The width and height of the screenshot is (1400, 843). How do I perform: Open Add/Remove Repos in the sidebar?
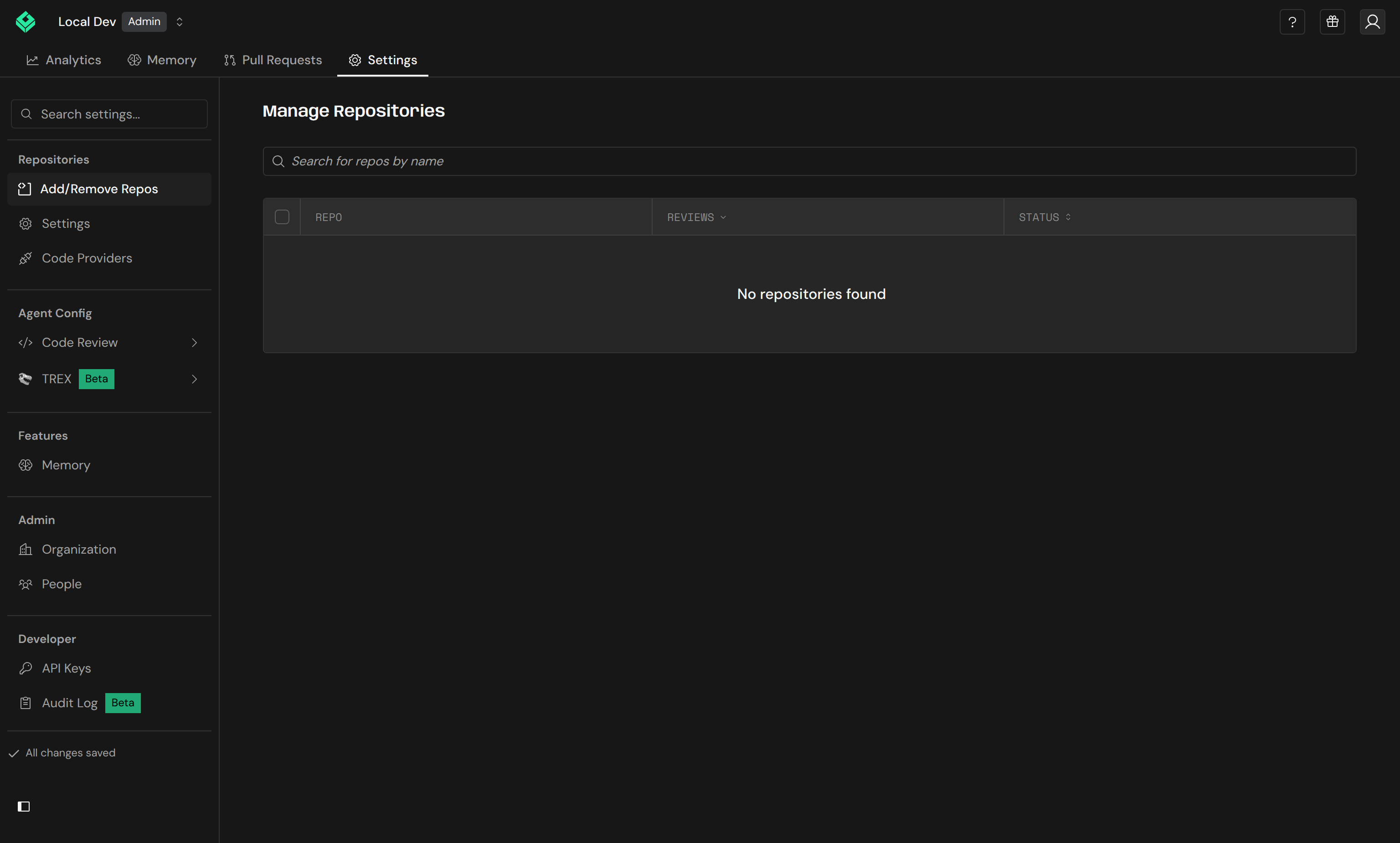coord(110,189)
